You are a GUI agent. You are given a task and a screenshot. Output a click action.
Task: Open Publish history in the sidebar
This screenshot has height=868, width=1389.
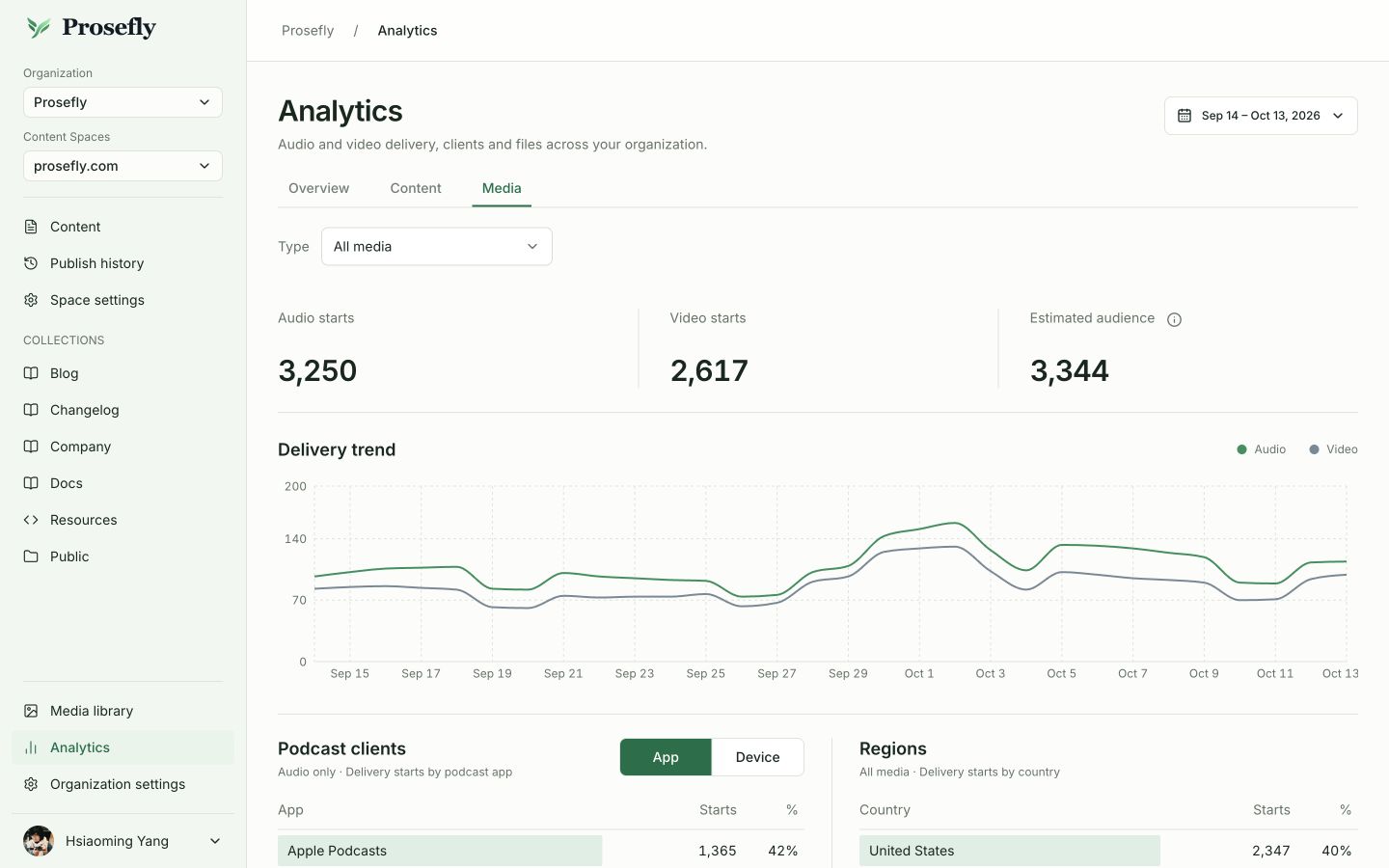tap(123, 263)
